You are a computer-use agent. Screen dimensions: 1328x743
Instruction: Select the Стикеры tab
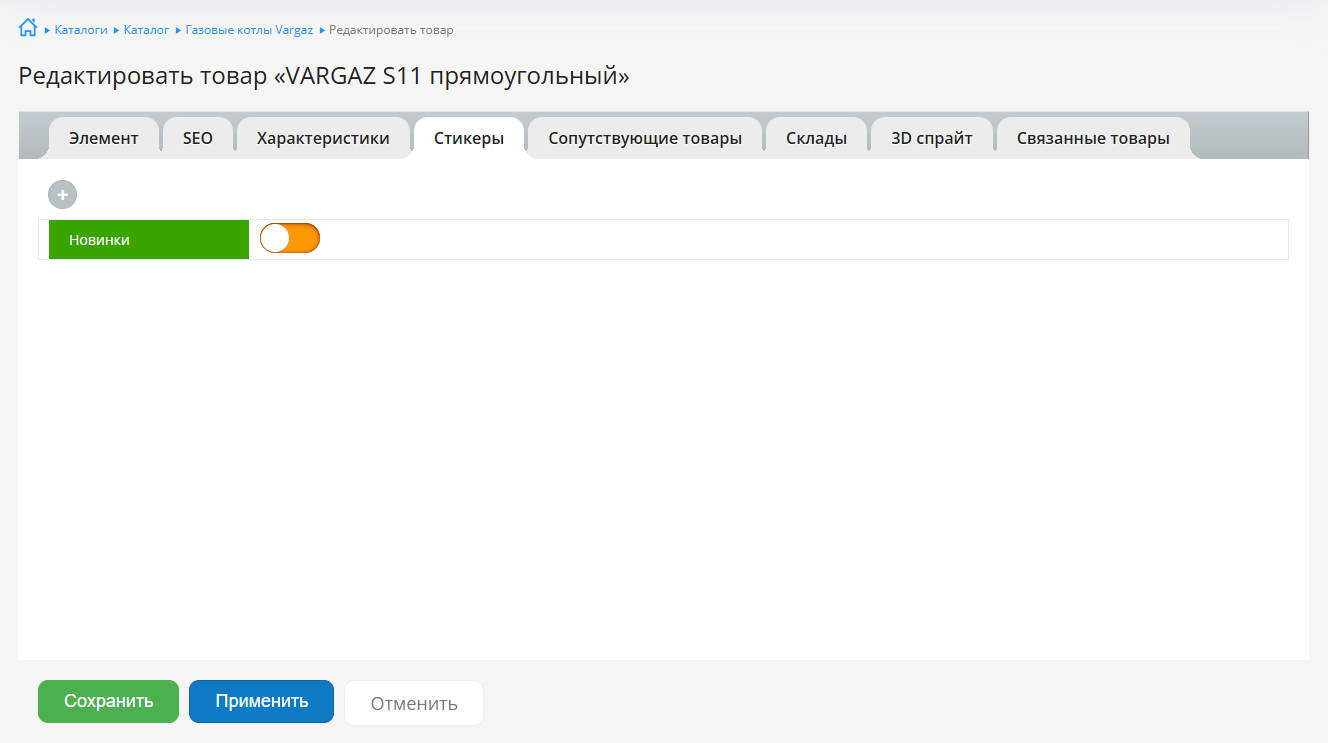pyautogui.click(x=469, y=138)
